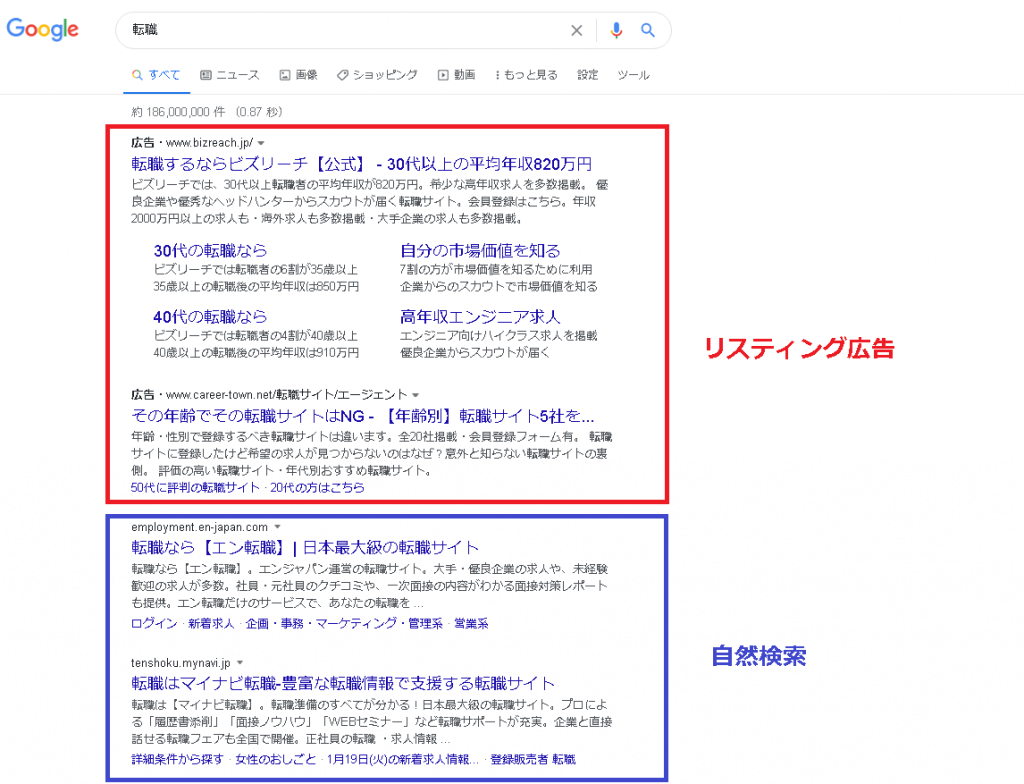This screenshot has width=1024, height=784.
Task: Follow the 新着求人 sitelink under エン転職
Action: [211, 623]
